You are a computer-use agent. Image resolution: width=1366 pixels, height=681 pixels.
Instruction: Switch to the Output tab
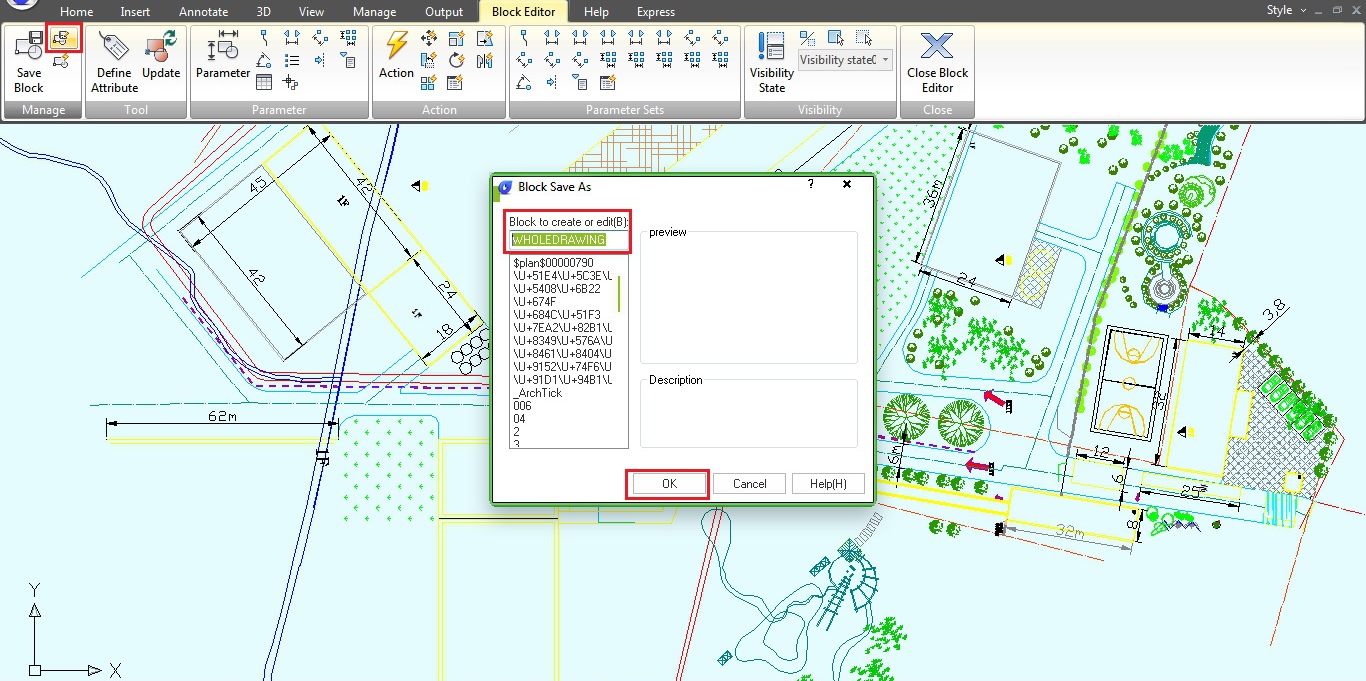443,12
